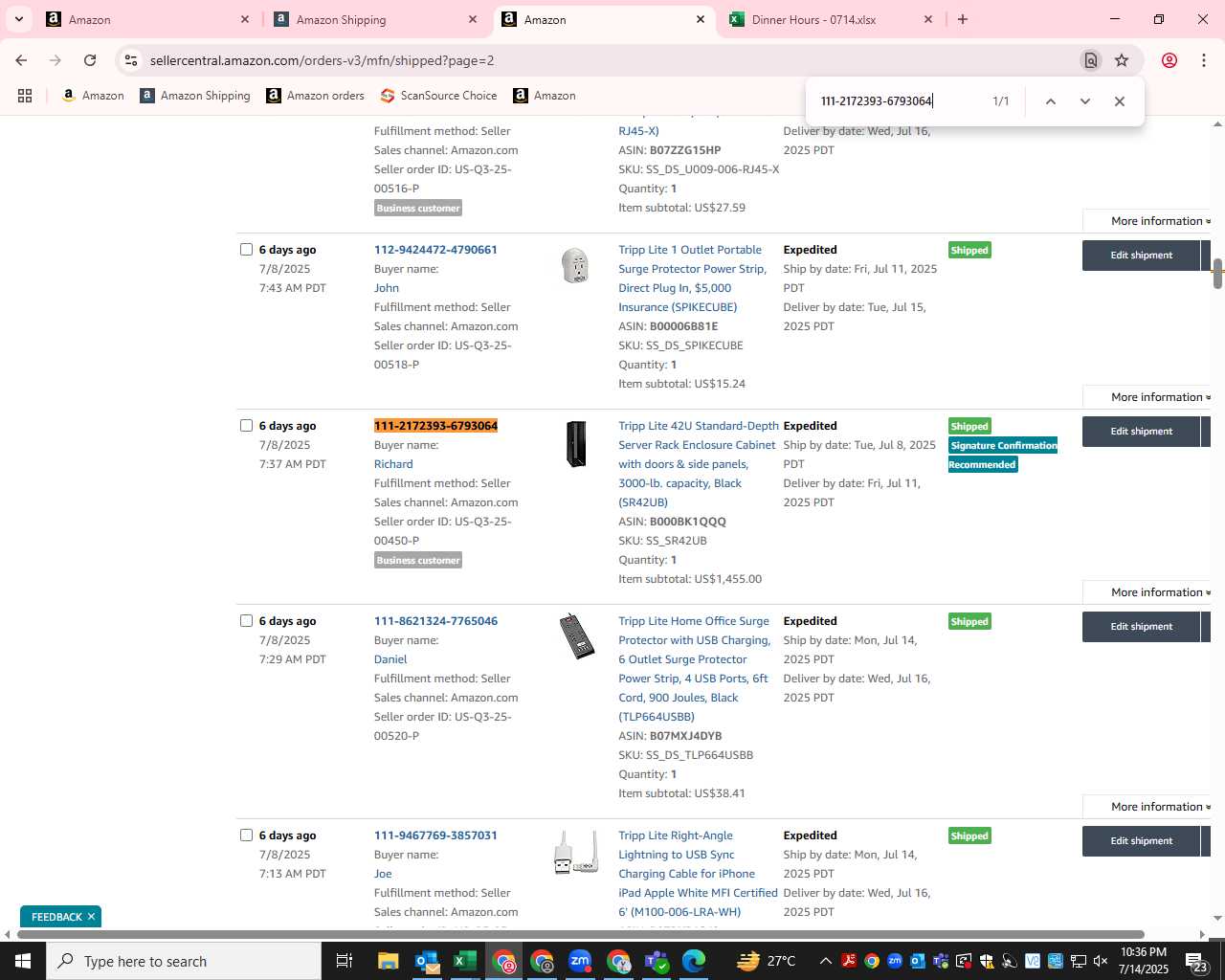The height and width of the screenshot is (980, 1225).
Task: Click the server rack cabinet product thumbnail
Action: click(x=576, y=444)
